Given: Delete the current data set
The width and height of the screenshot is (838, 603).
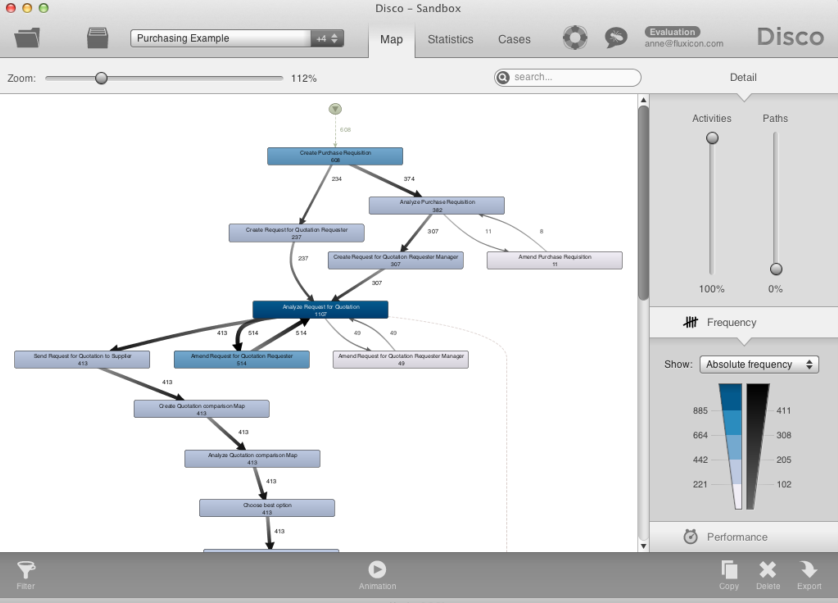Looking at the screenshot, I should (768, 574).
